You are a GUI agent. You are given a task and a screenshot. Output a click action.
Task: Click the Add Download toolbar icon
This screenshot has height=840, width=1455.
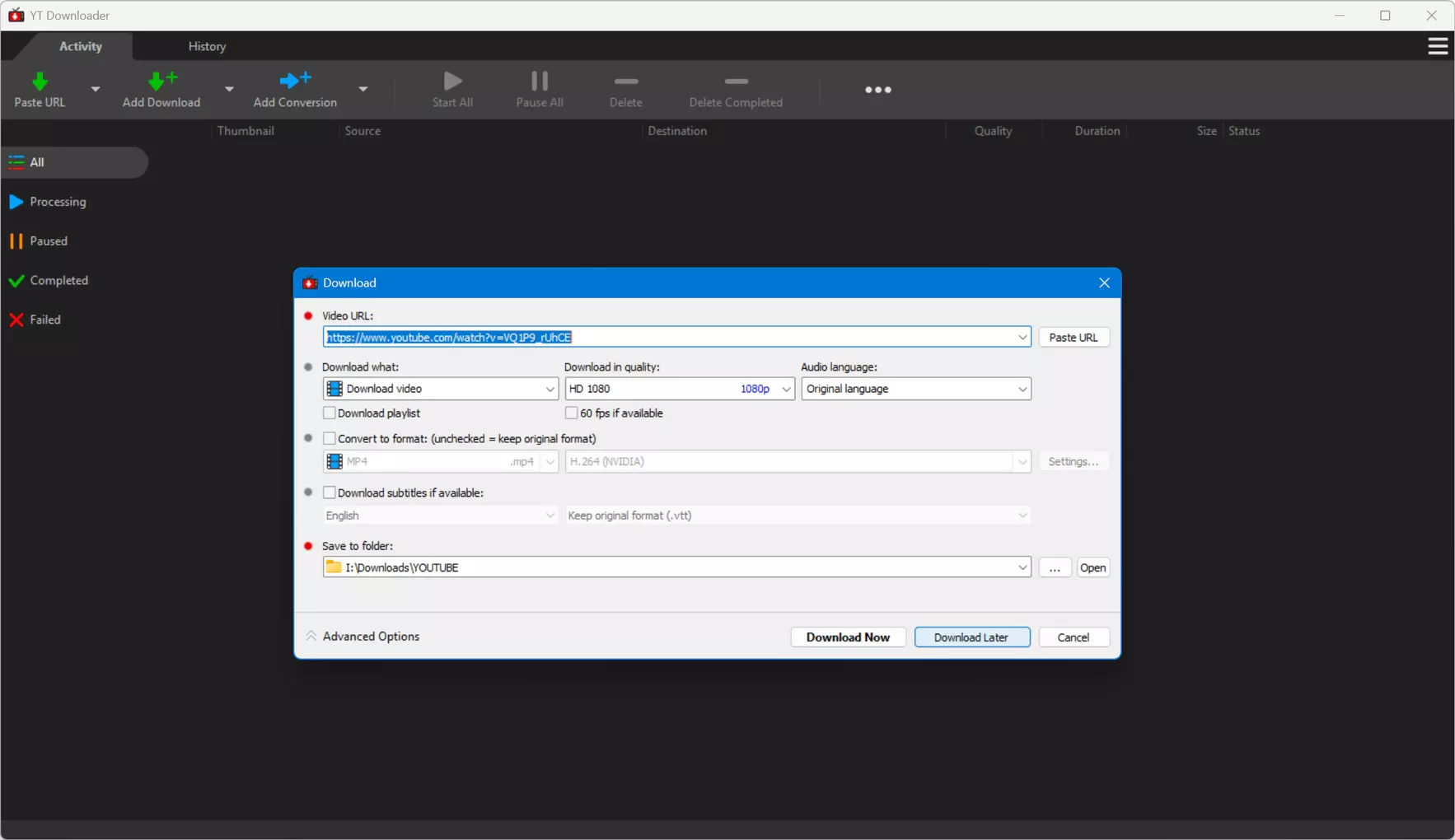tap(162, 81)
